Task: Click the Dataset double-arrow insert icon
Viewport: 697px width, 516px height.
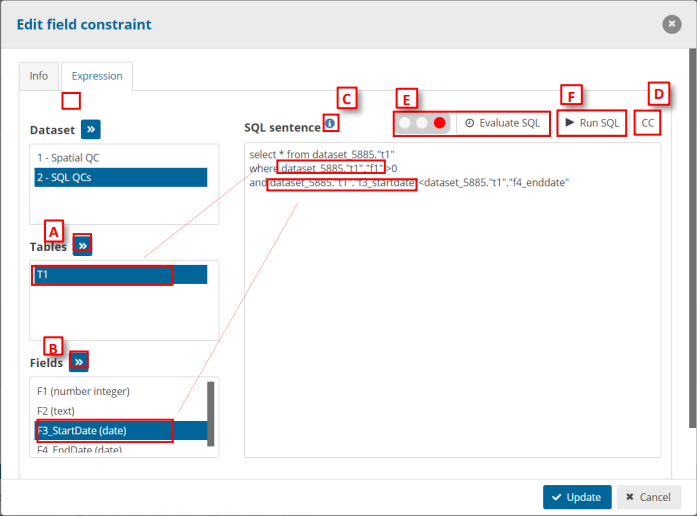Action: [x=90, y=129]
